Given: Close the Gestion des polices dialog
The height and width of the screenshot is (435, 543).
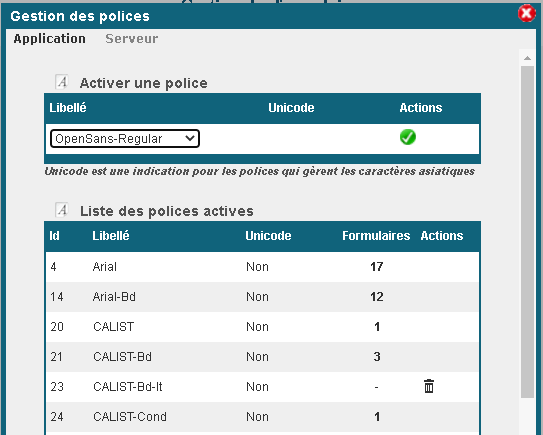Looking at the screenshot, I should tap(526, 14).
